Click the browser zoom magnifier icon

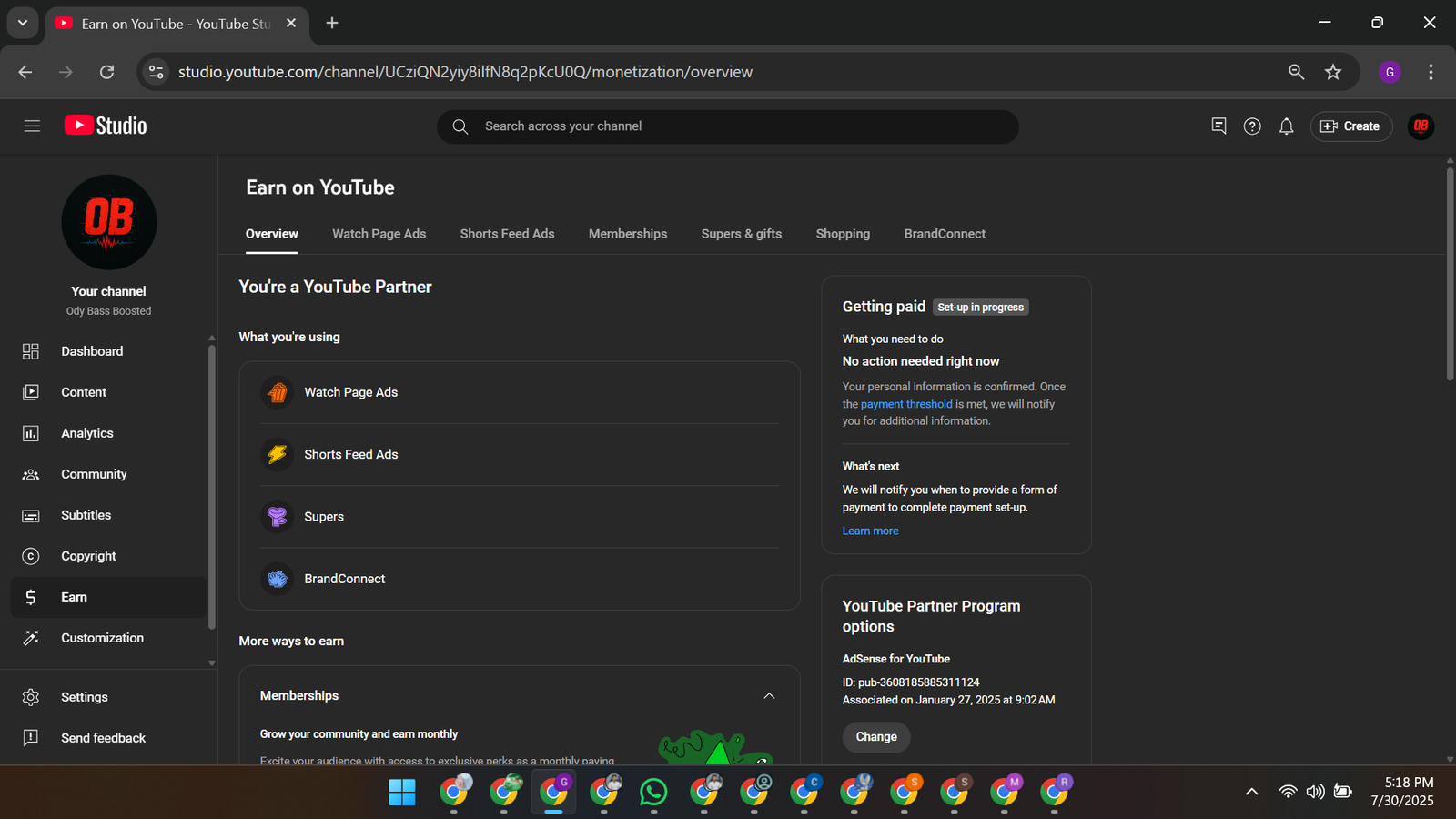click(x=1296, y=72)
